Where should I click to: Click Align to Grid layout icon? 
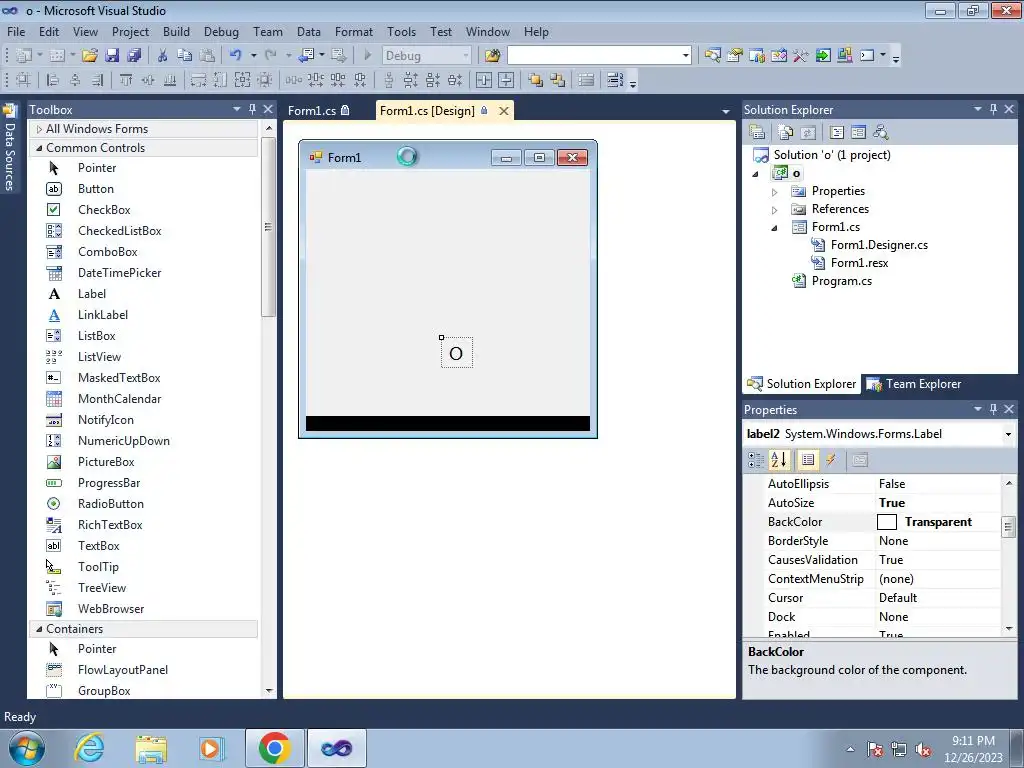[23, 80]
